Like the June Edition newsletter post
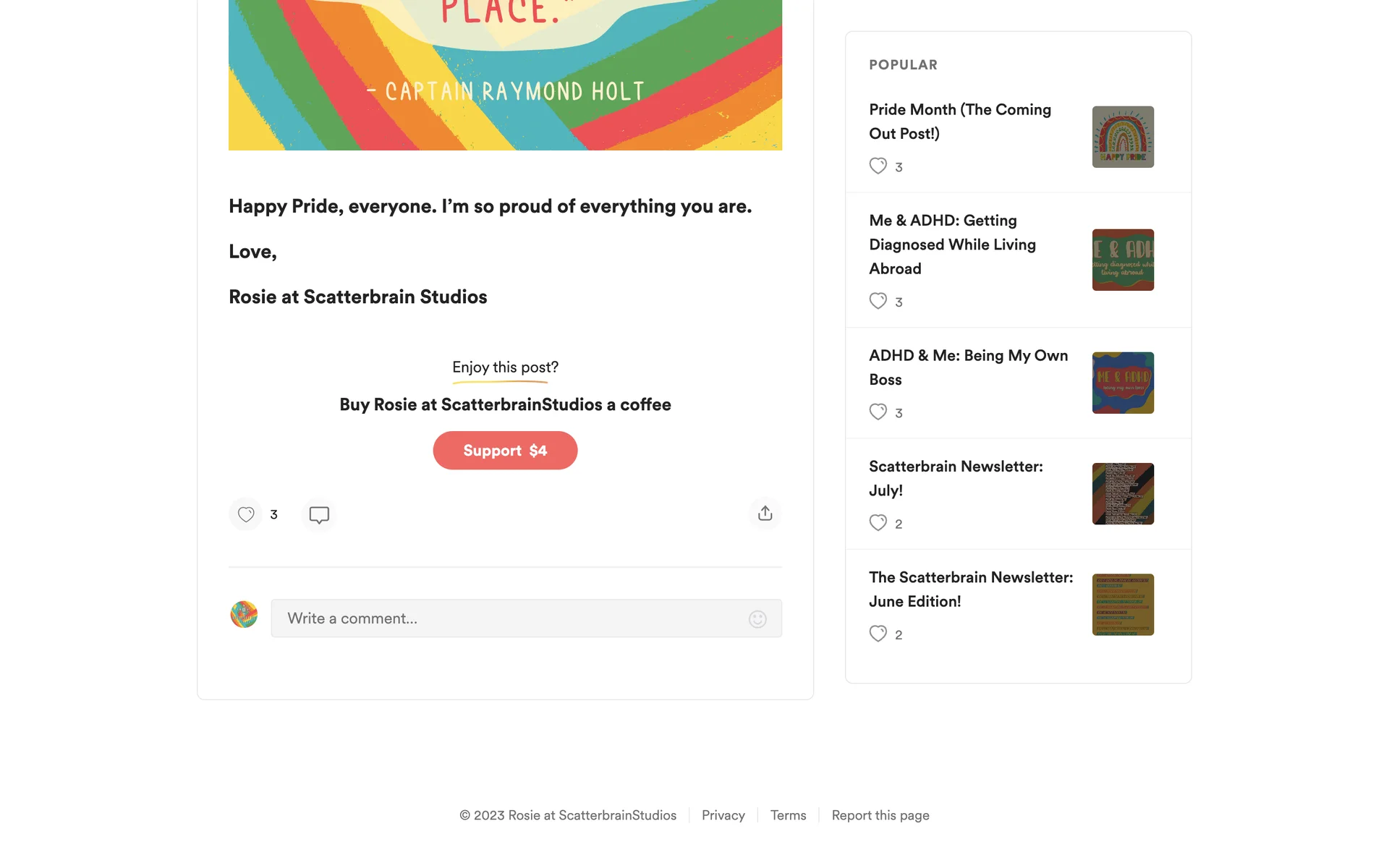 click(878, 634)
